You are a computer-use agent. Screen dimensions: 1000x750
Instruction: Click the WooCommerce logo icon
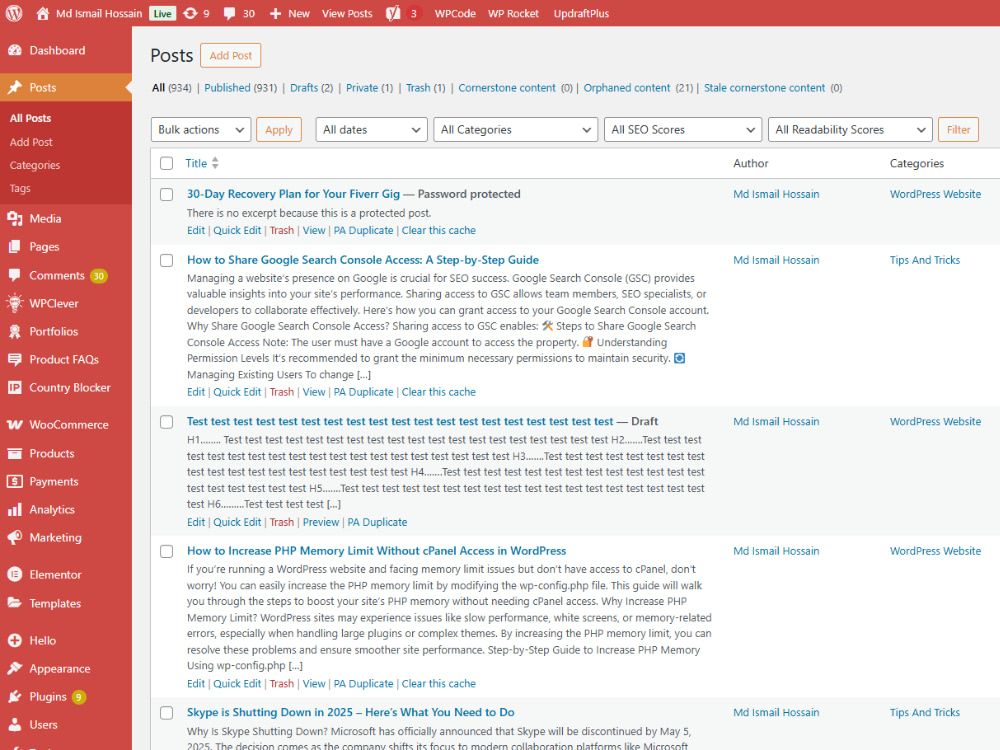coord(15,425)
